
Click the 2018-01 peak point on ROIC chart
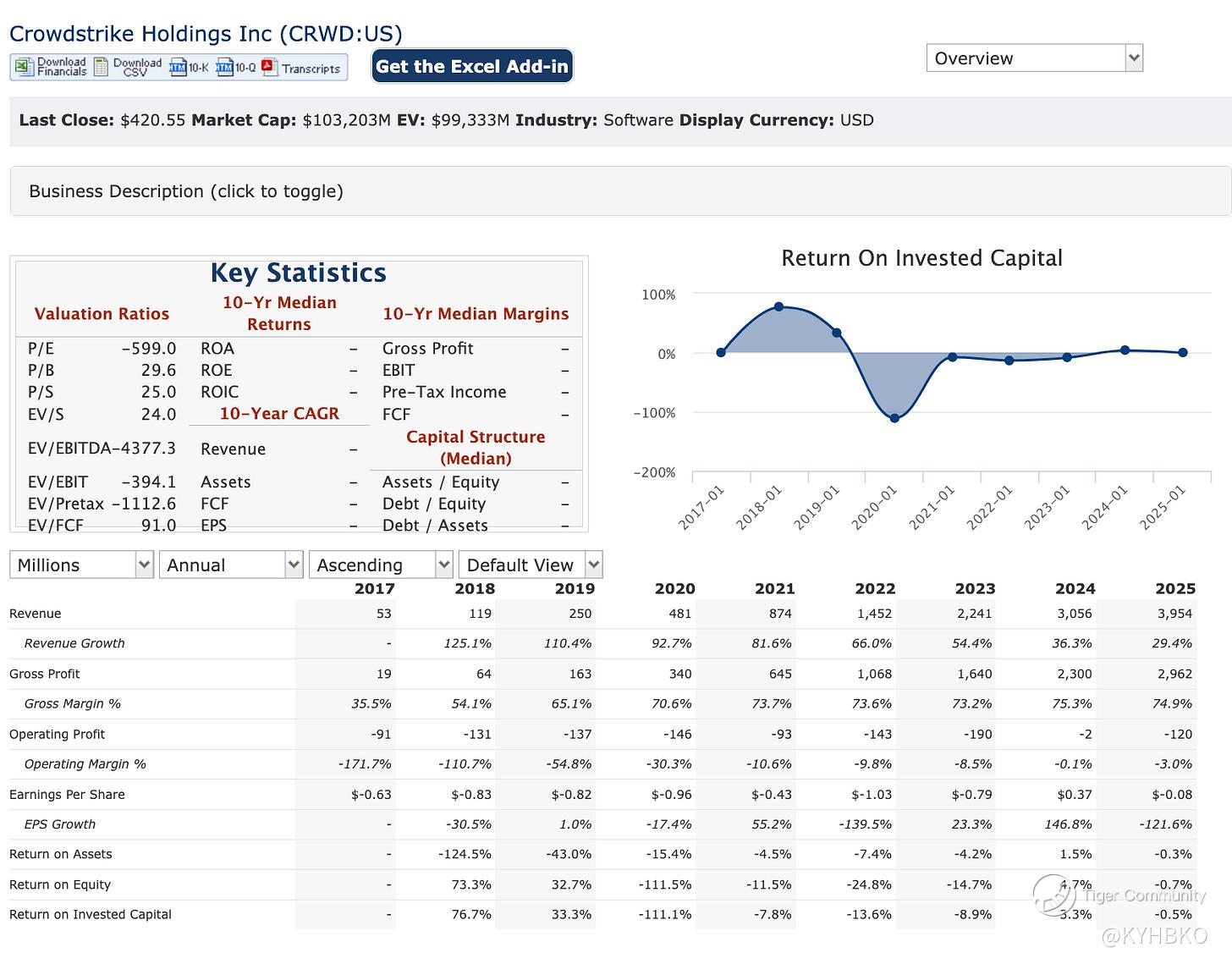click(x=778, y=306)
